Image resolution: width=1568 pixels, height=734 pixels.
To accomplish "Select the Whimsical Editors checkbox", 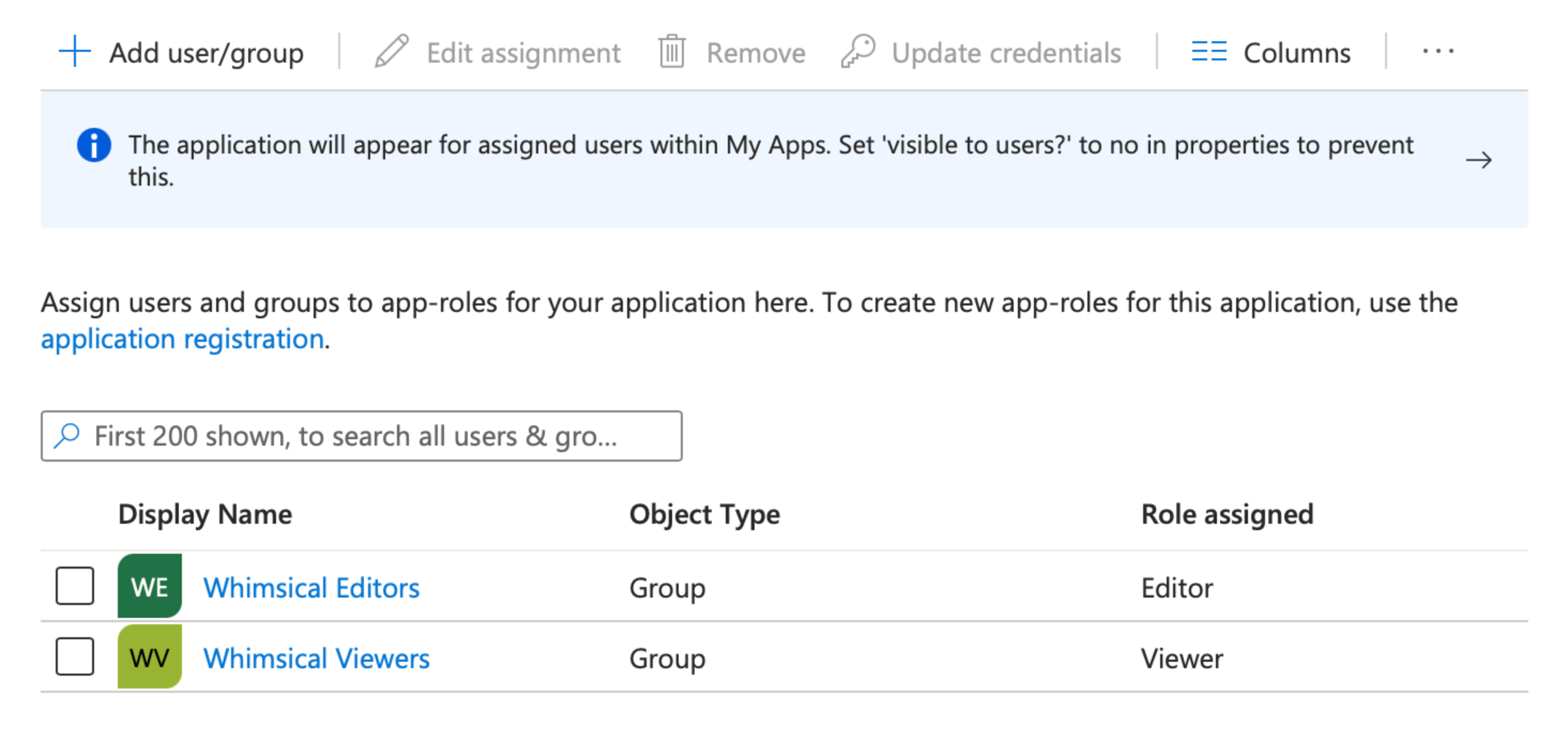I will coord(74,586).
